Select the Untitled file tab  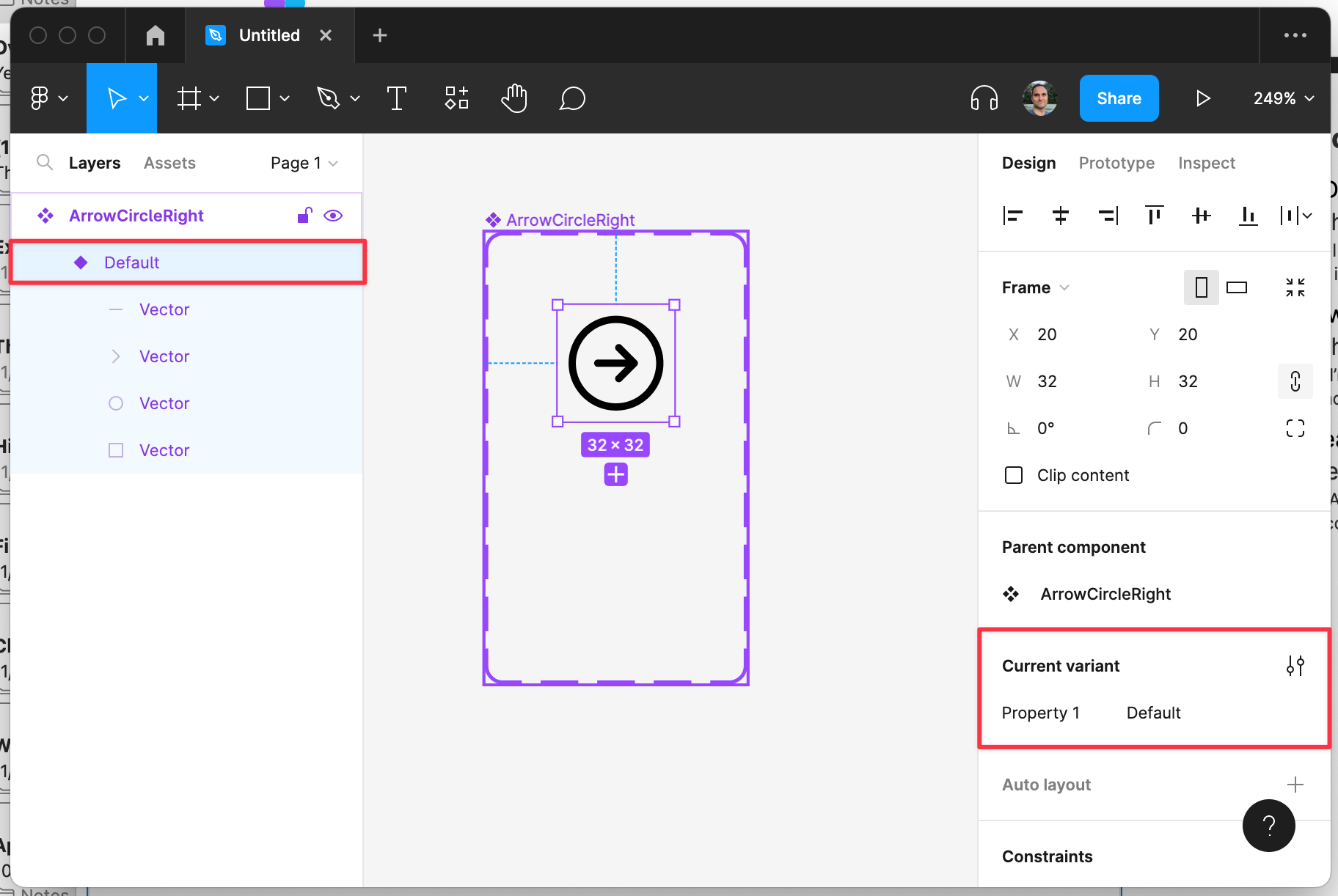tap(269, 35)
